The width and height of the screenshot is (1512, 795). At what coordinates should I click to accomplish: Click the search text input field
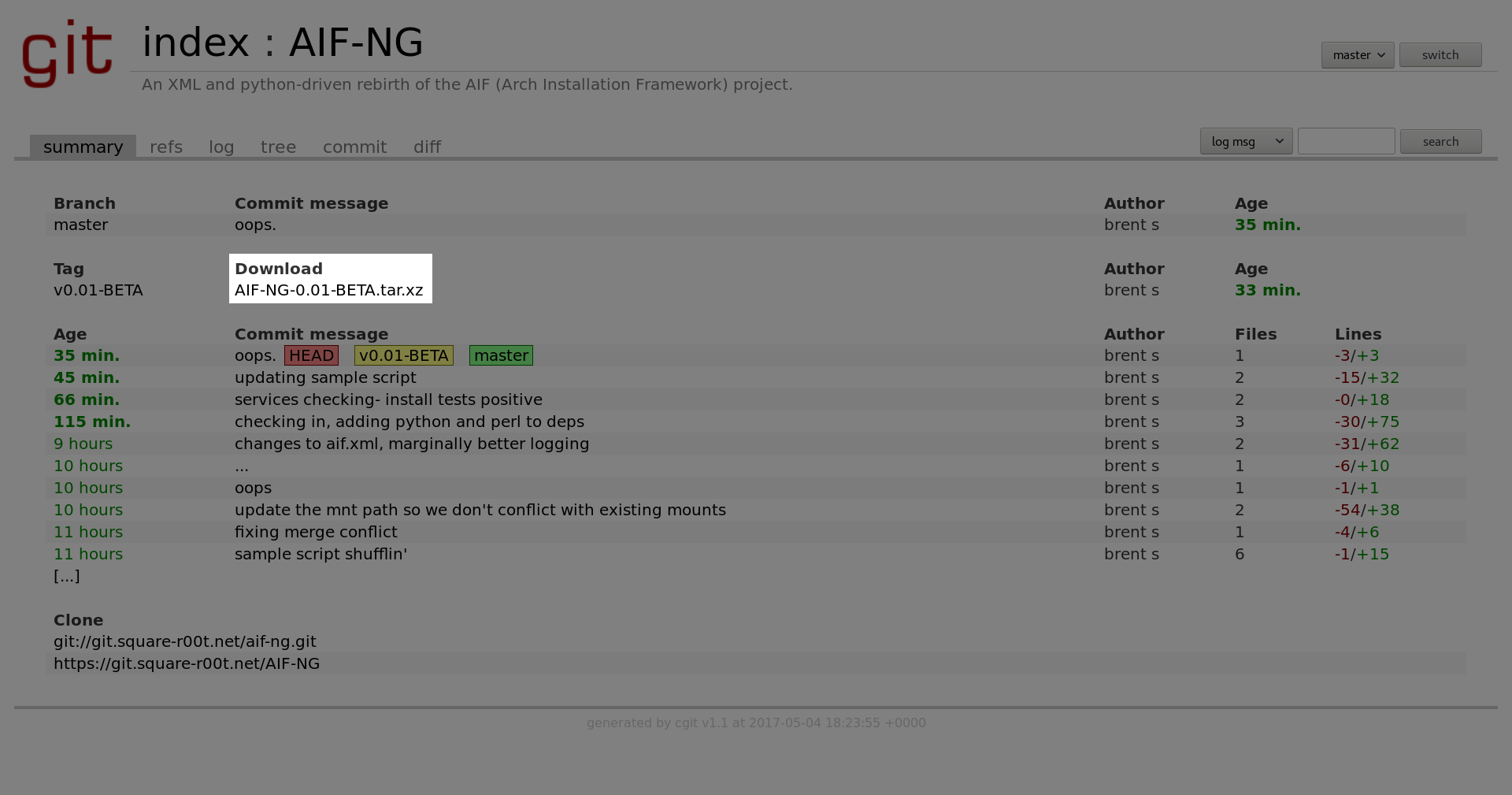pyautogui.click(x=1346, y=142)
